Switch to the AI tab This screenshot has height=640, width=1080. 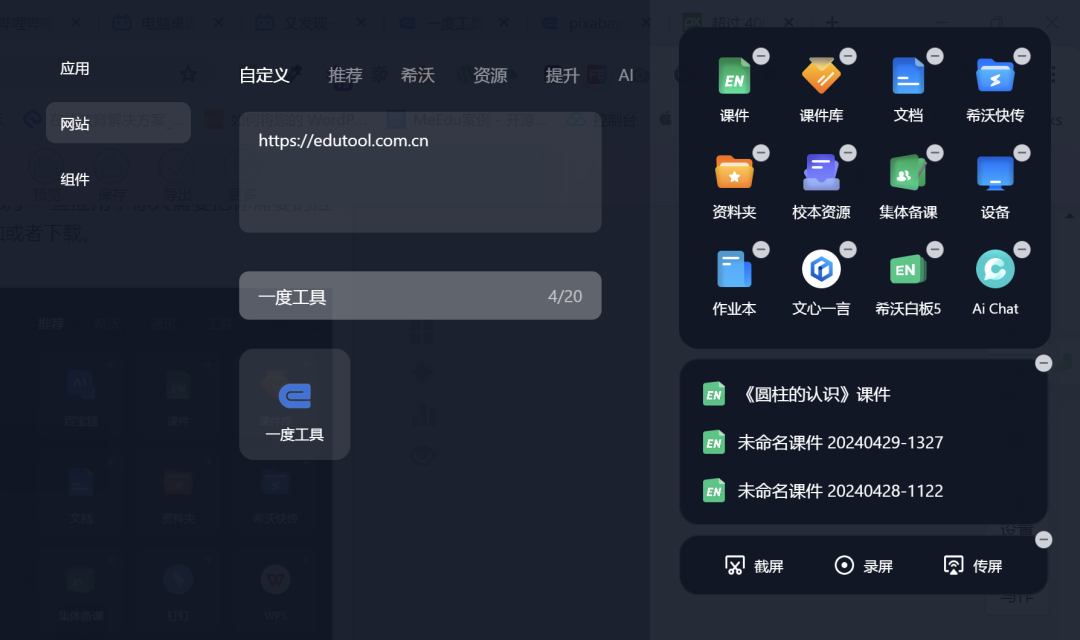tap(625, 75)
